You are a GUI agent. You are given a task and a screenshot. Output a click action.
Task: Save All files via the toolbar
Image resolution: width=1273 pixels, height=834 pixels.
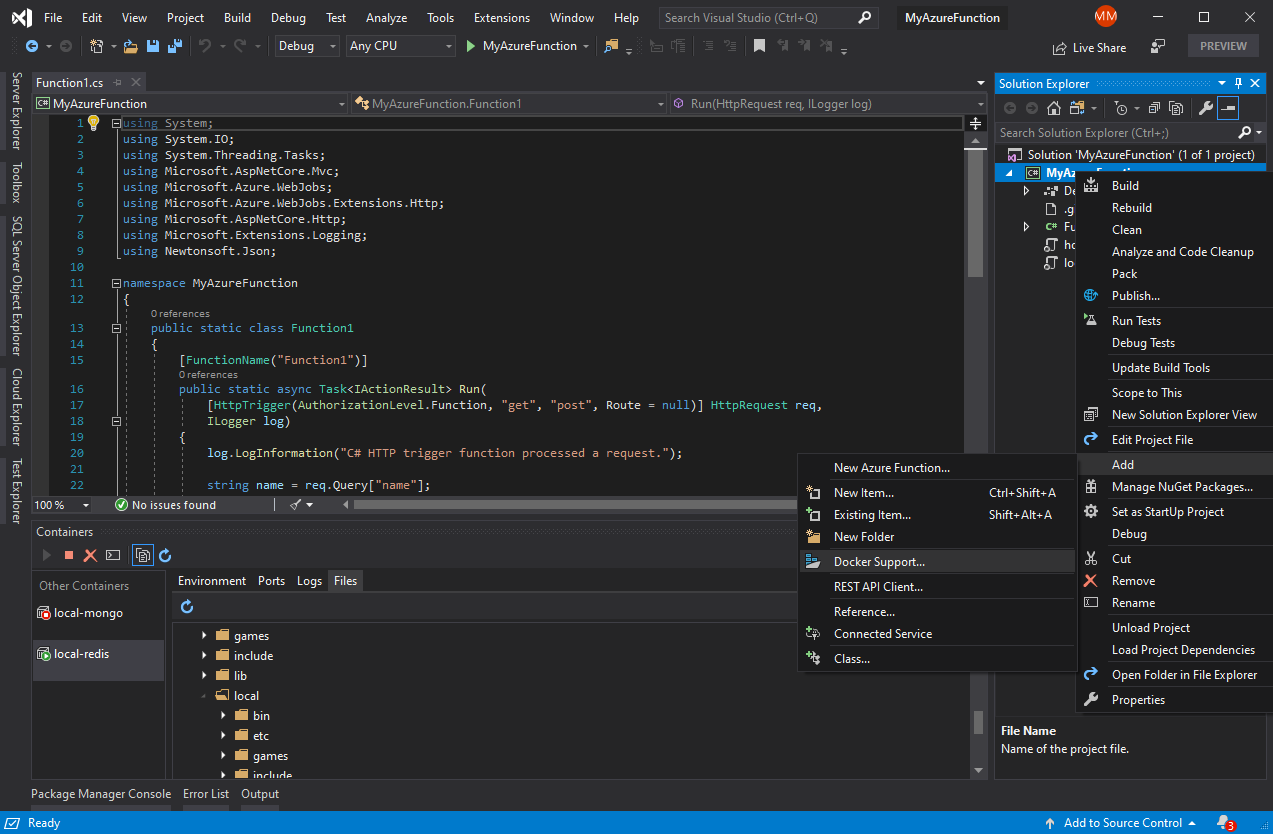176,46
